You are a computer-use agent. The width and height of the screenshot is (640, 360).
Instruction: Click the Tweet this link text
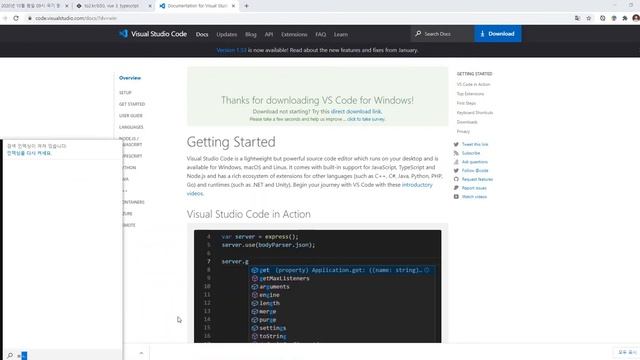point(475,144)
